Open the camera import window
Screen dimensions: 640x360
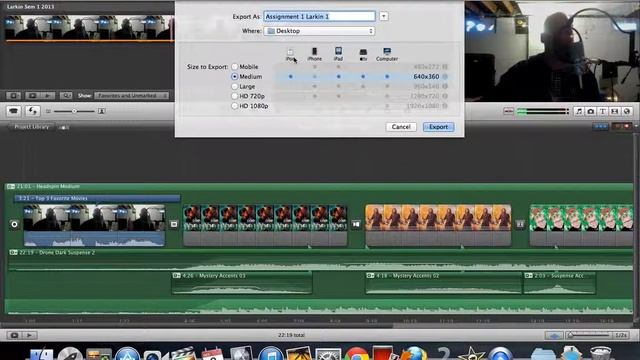click(13, 111)
